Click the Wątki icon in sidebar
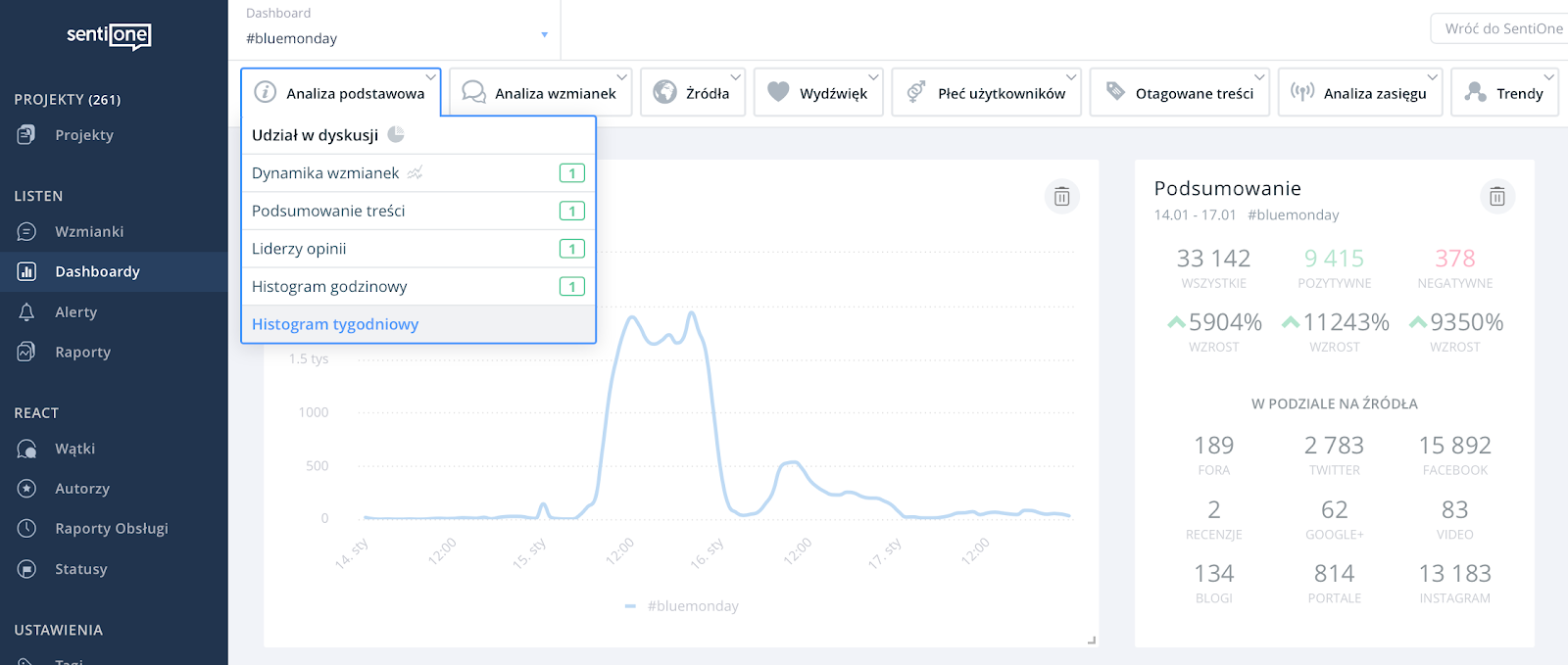 coord(26,449)
